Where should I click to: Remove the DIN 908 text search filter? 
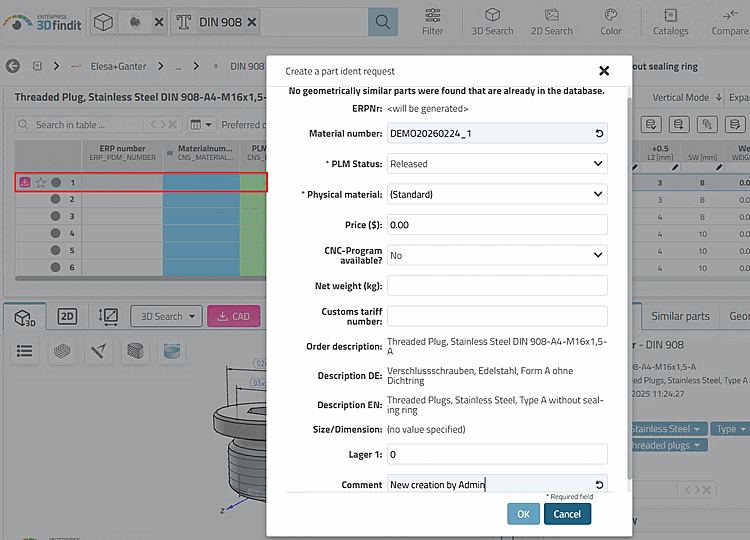click(x=252, y=22)
